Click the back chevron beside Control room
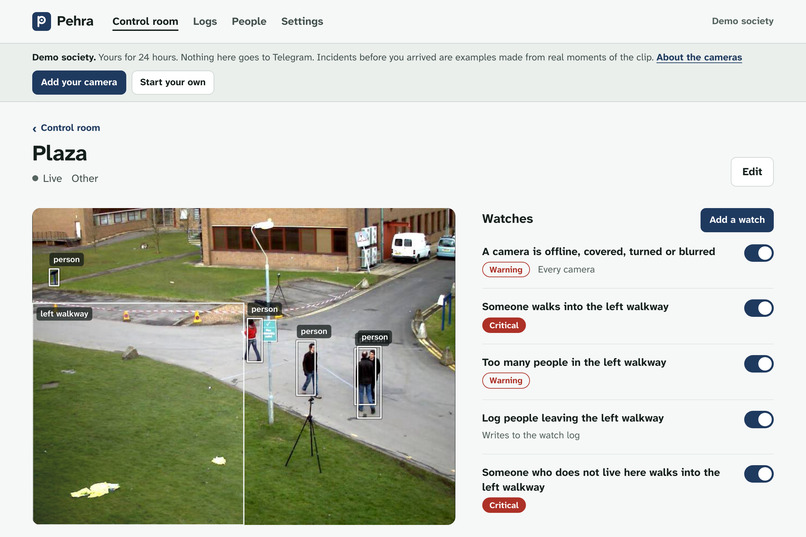The height and width of the screenshot is (537, 806). (x=34, y=128)
